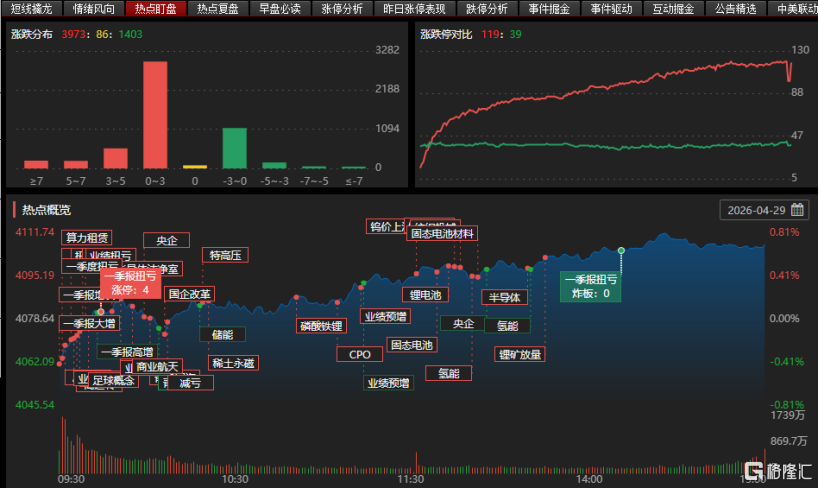Screen dimensions: 819x488
Task: Click the 一季报大增 hotspot label
Action: [x=89, y=323]
